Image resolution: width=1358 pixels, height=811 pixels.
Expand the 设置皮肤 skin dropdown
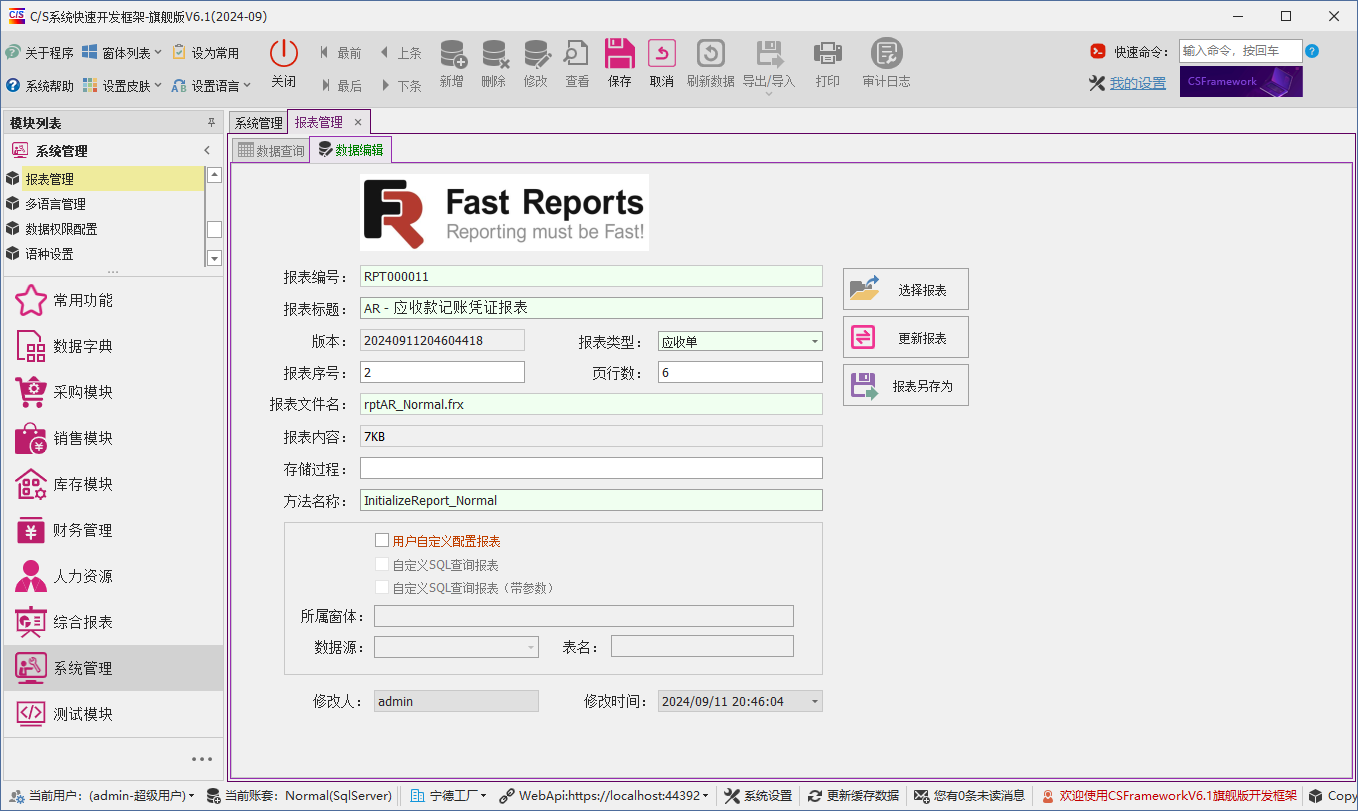(x=121, y=86)
